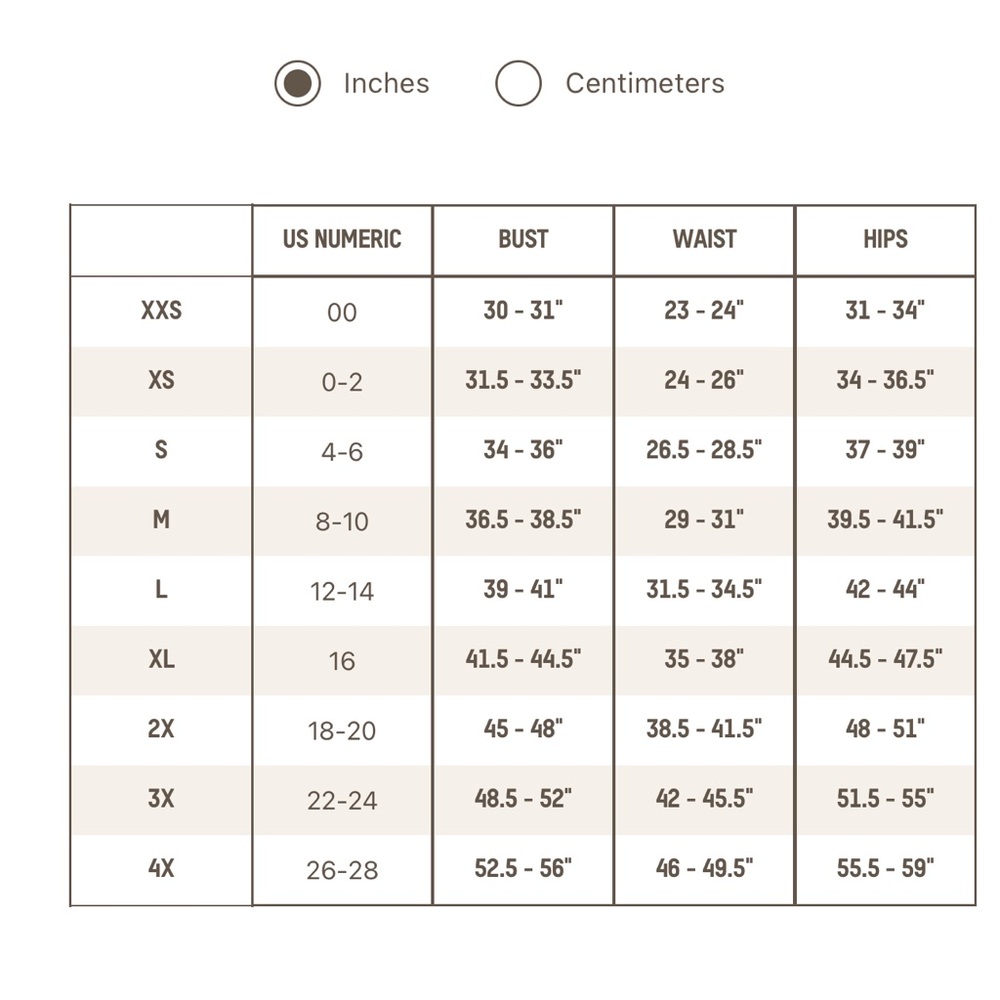Image resolution: width=1000 pixels, height=1000 pixels.
Task: Click the US numeric 12-14 cell
Action: (x=342, y=591)
